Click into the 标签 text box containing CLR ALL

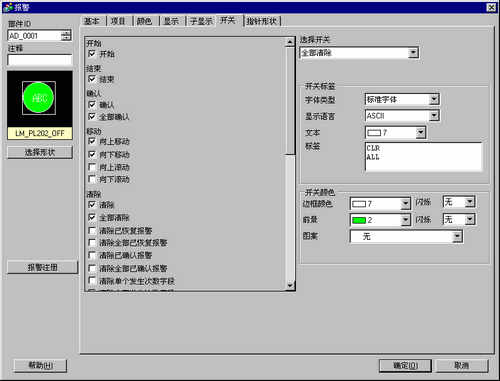423,157
